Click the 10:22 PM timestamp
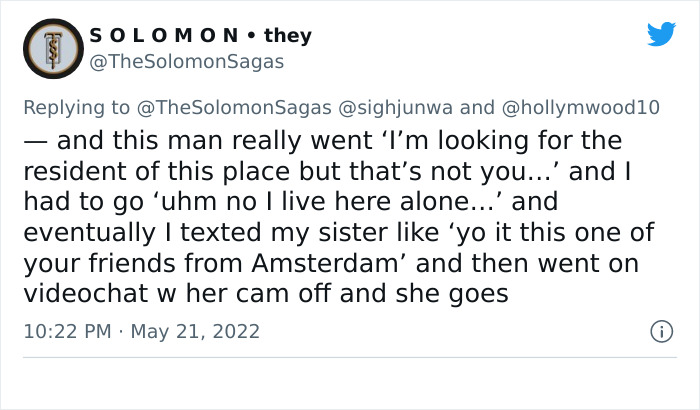The height and width of the screenshot is (410, 700). click(66, 331)
